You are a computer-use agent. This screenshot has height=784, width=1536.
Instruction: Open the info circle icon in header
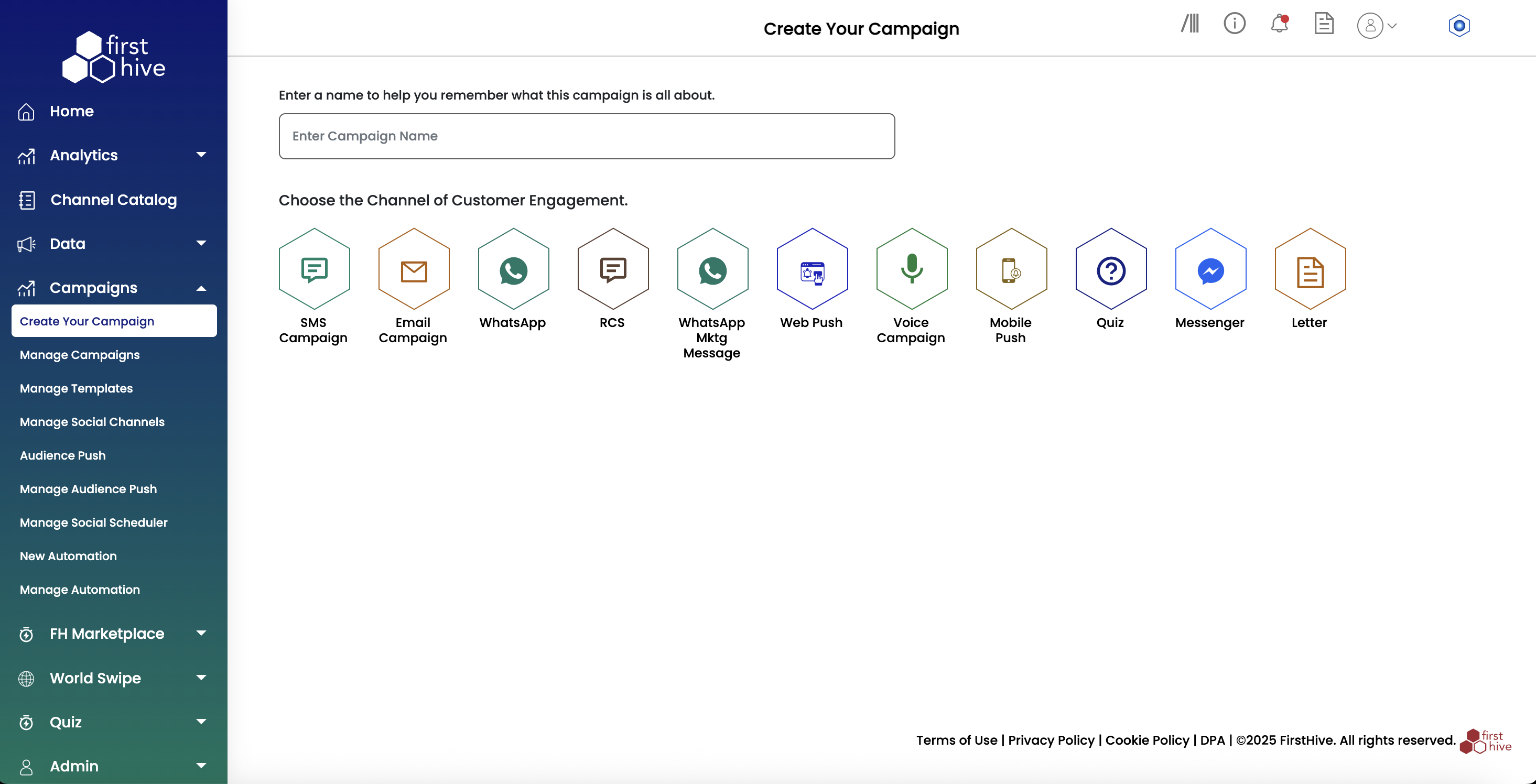point(1234,24)
